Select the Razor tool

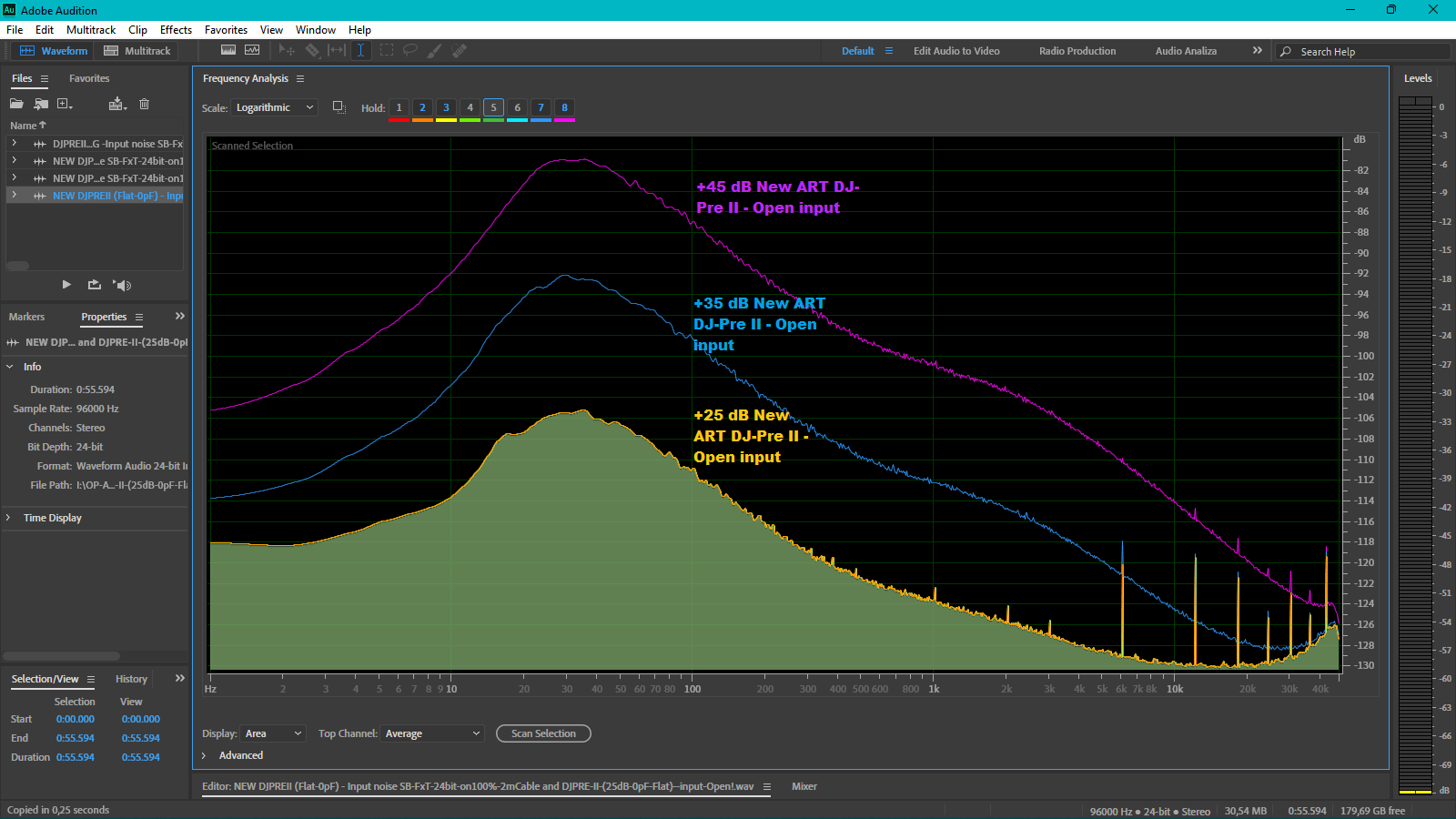tap(312, 50)
